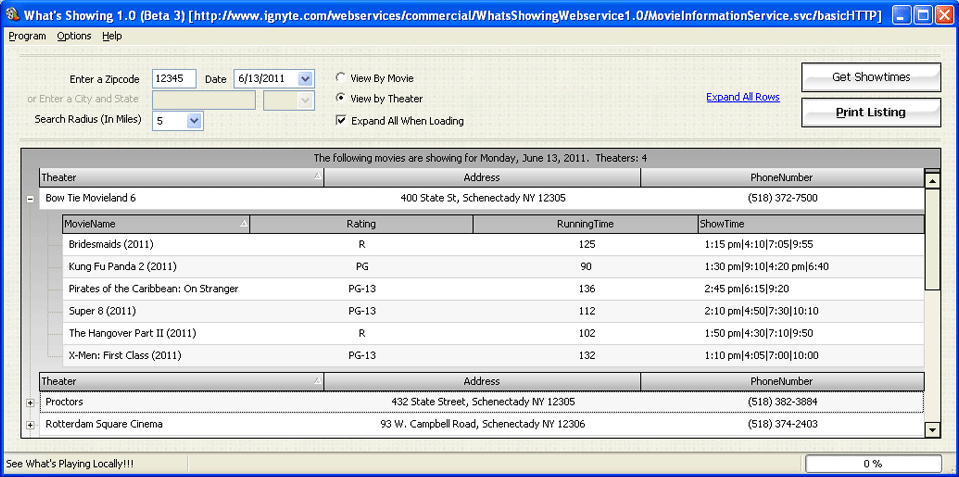The width and height of the screenshot is (959, 477).
Task: Click the Rotterdam phone number (518) 374-2403
Action: 782,424
